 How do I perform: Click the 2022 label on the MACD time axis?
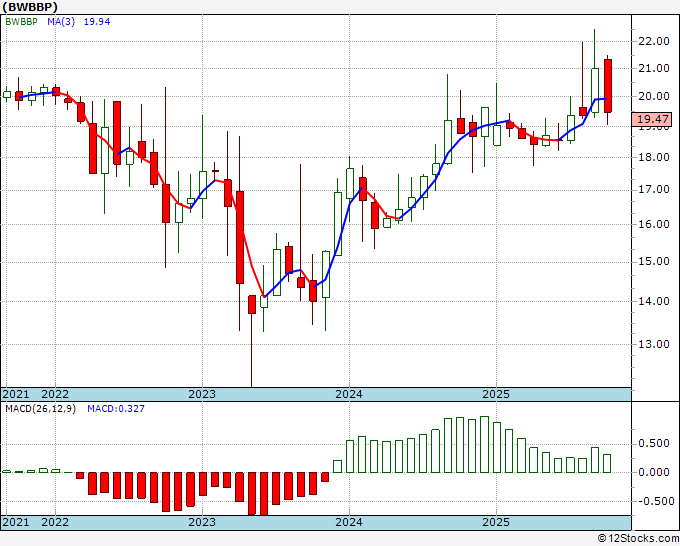pyautogui.click(x=55, y=522)
